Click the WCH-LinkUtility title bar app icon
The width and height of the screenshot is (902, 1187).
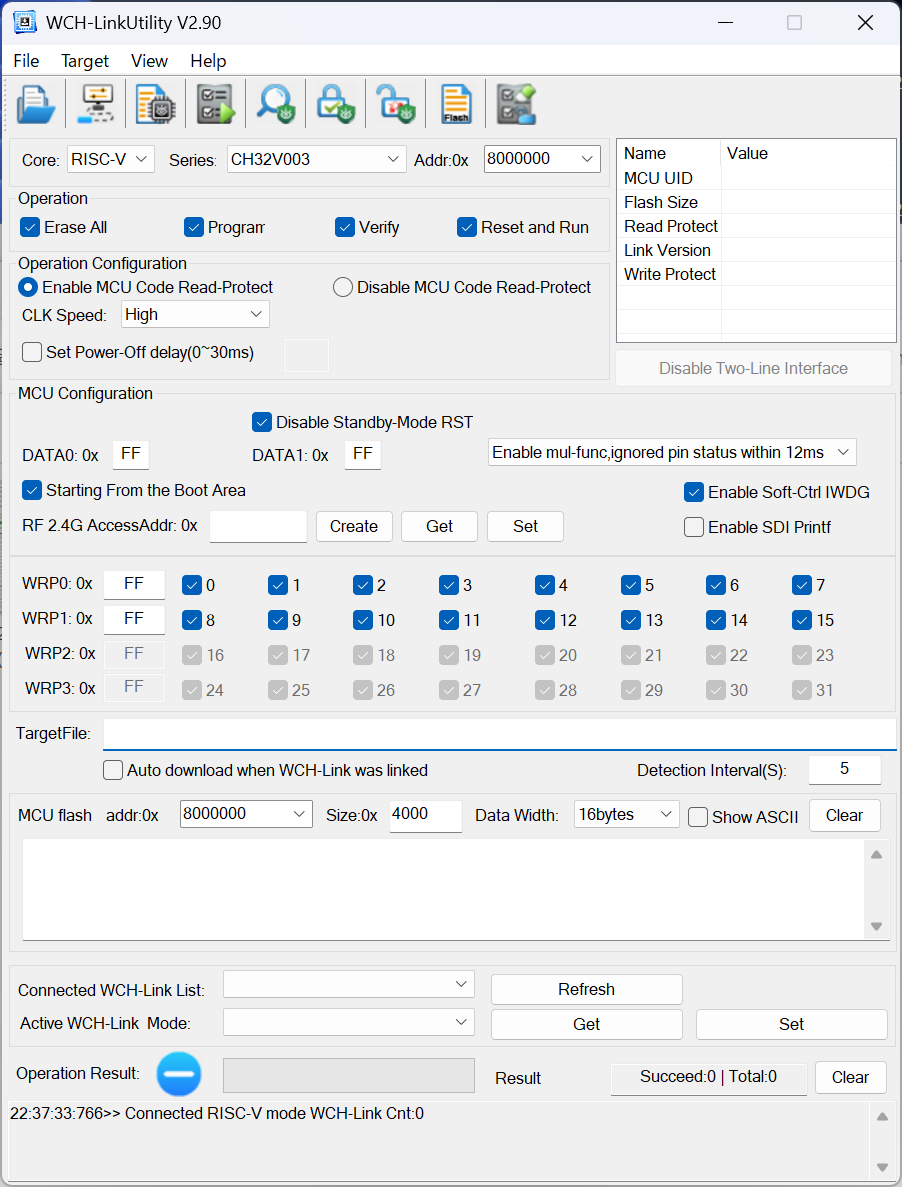point(25,23)
